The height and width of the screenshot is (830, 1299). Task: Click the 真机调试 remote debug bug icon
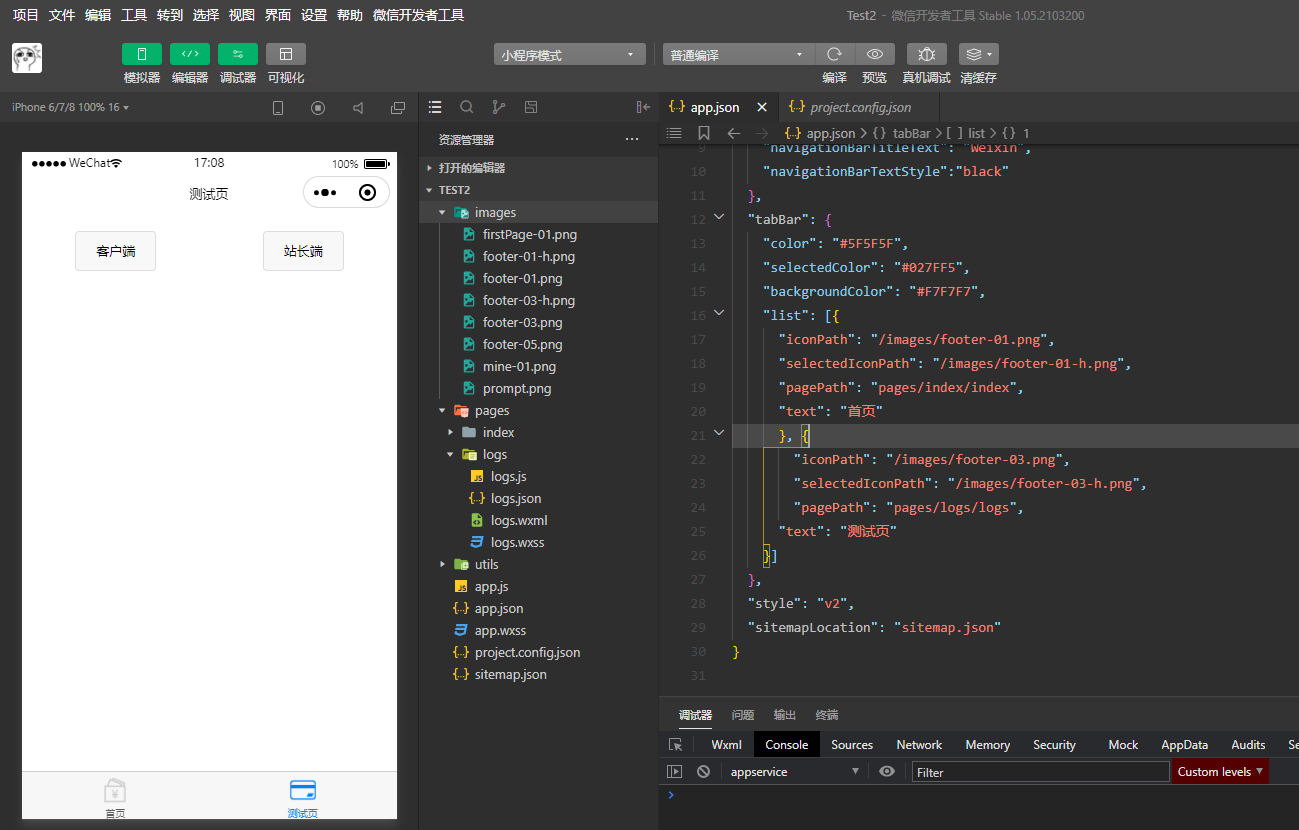(x=927, y=54)
